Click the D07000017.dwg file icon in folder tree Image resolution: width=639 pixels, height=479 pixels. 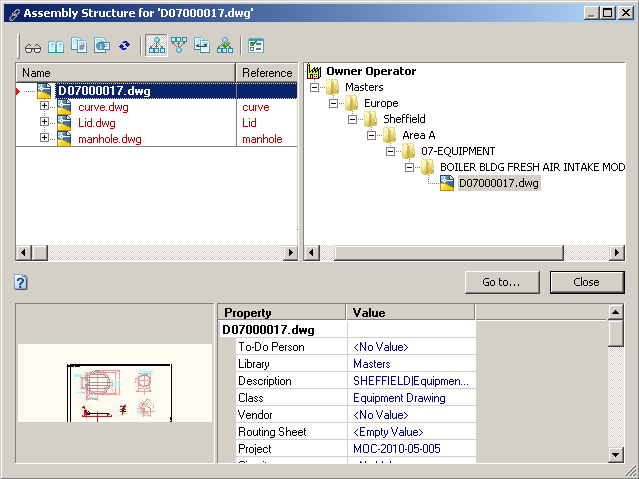click(x=447, y=183)
